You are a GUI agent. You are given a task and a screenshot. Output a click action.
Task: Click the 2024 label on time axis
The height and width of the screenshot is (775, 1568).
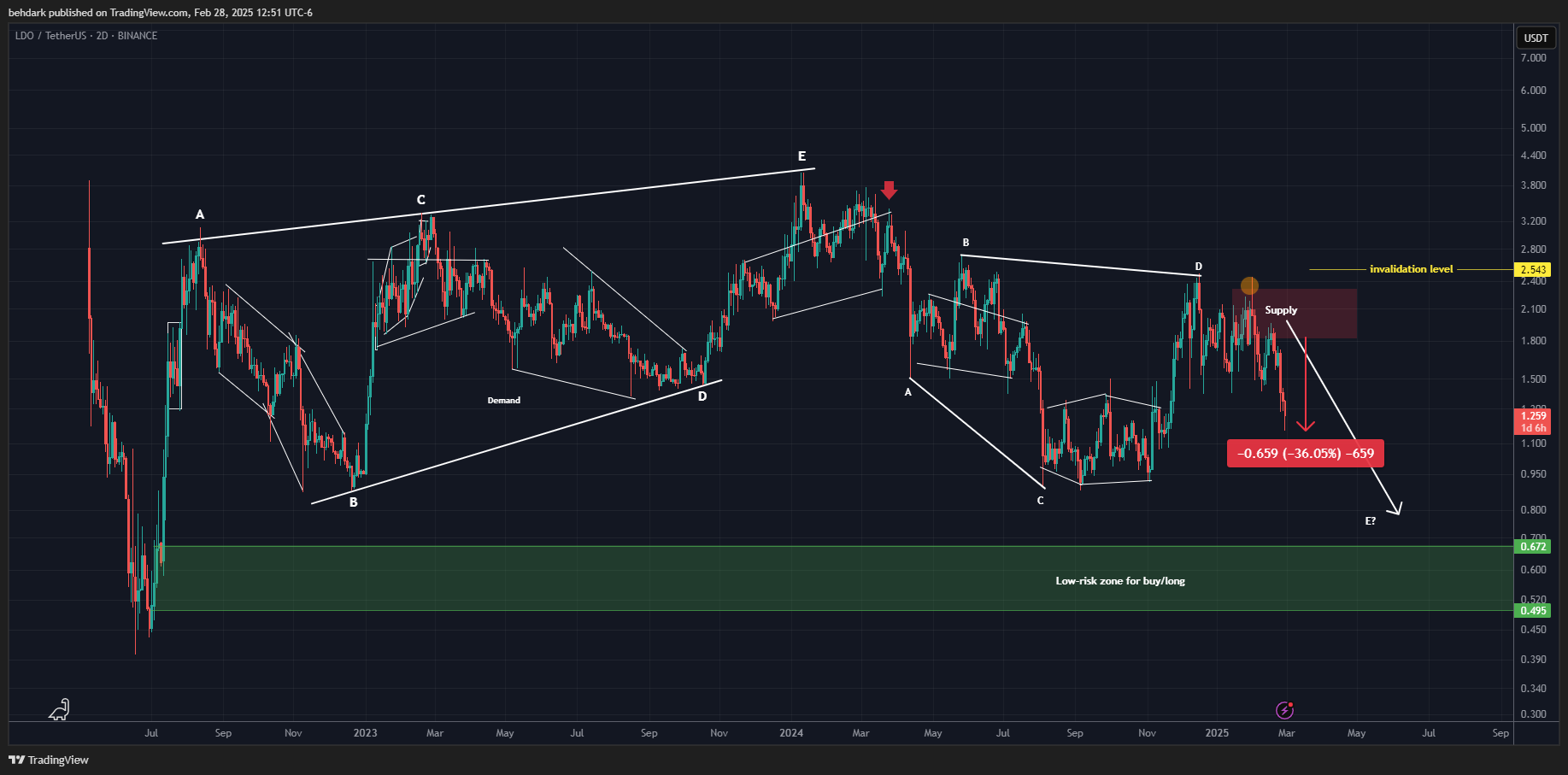pyautogui.click(x=791, y=733)
